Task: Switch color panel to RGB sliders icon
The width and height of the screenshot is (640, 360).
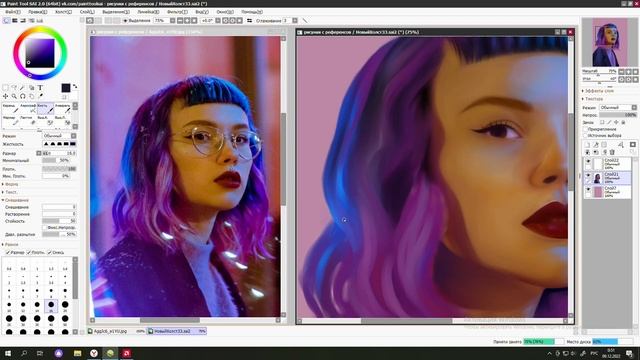Action: pyautogui.click(x=15, y=20)
